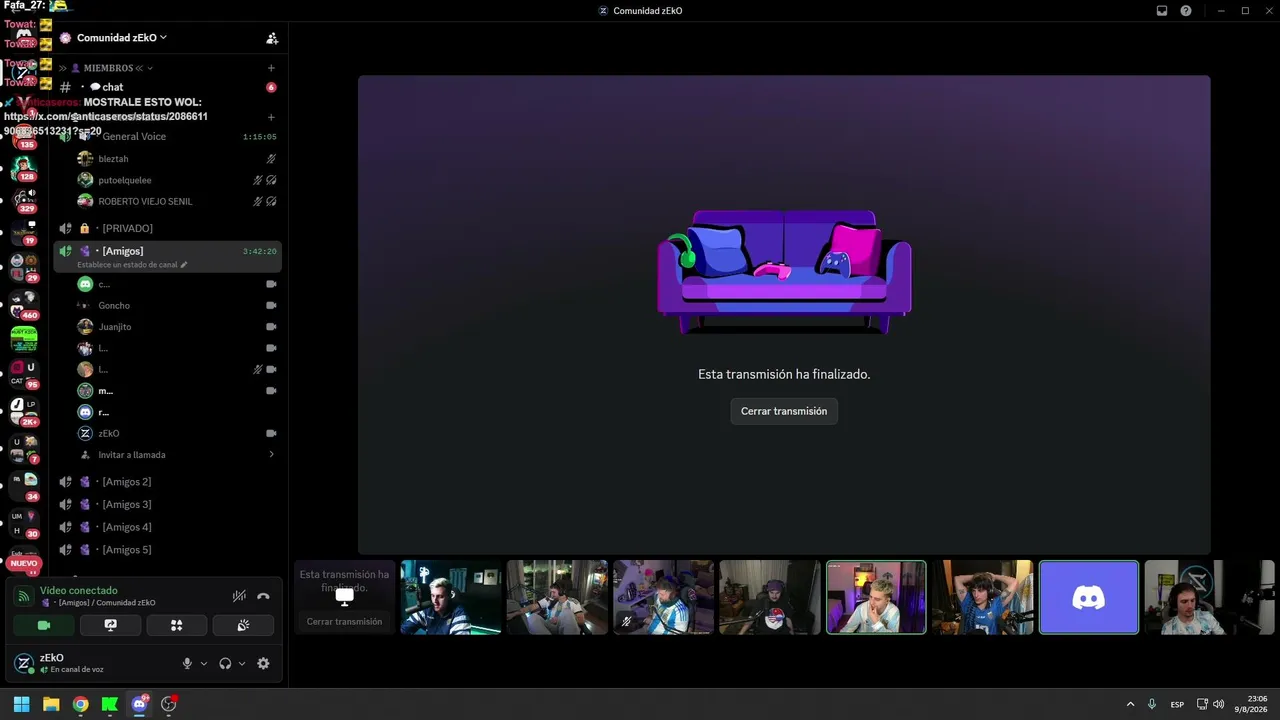Edit the channel status pencil text
The height and width of the screenshot is (720, 1280).
132,265
